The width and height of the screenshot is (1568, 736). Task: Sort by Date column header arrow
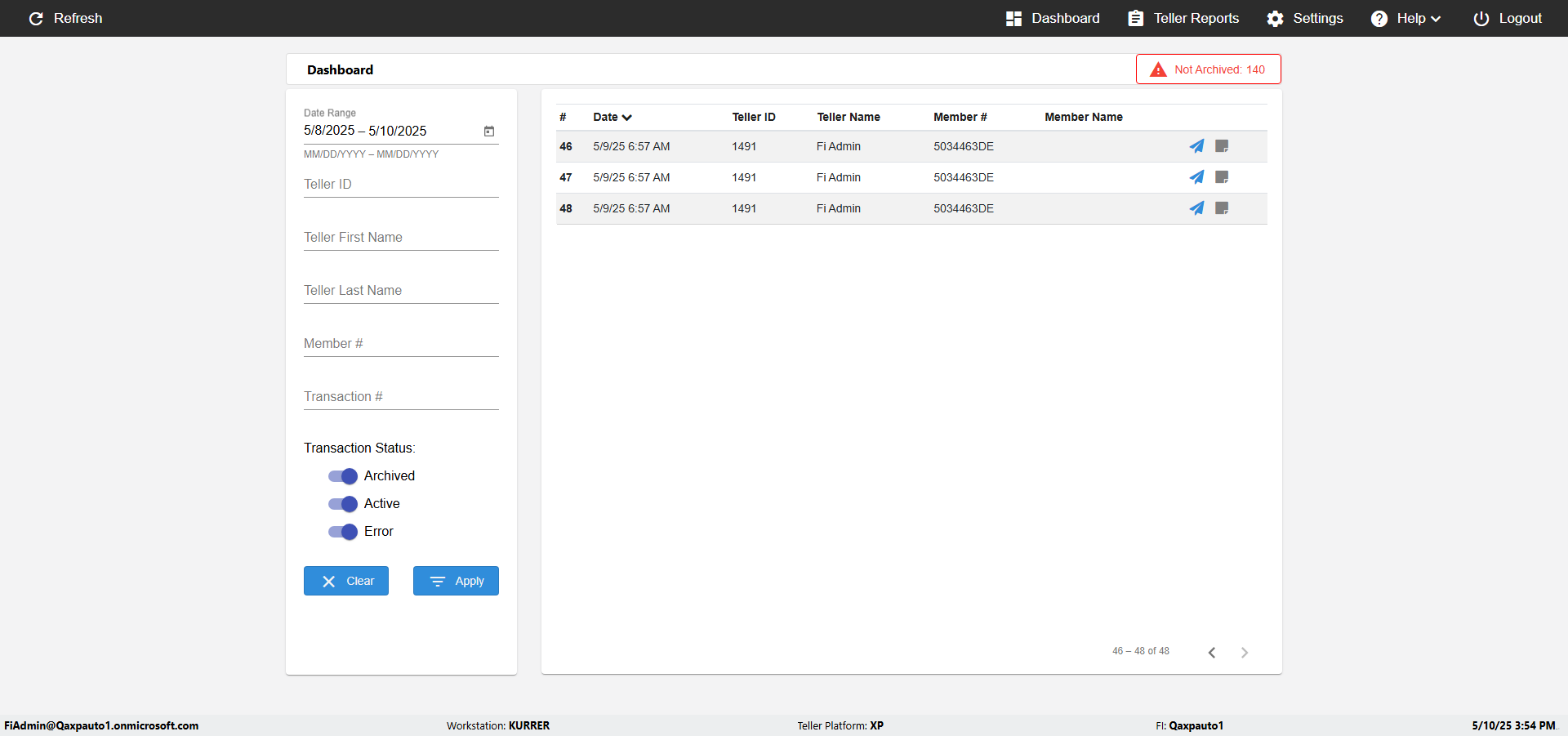[x=626, y=118]
